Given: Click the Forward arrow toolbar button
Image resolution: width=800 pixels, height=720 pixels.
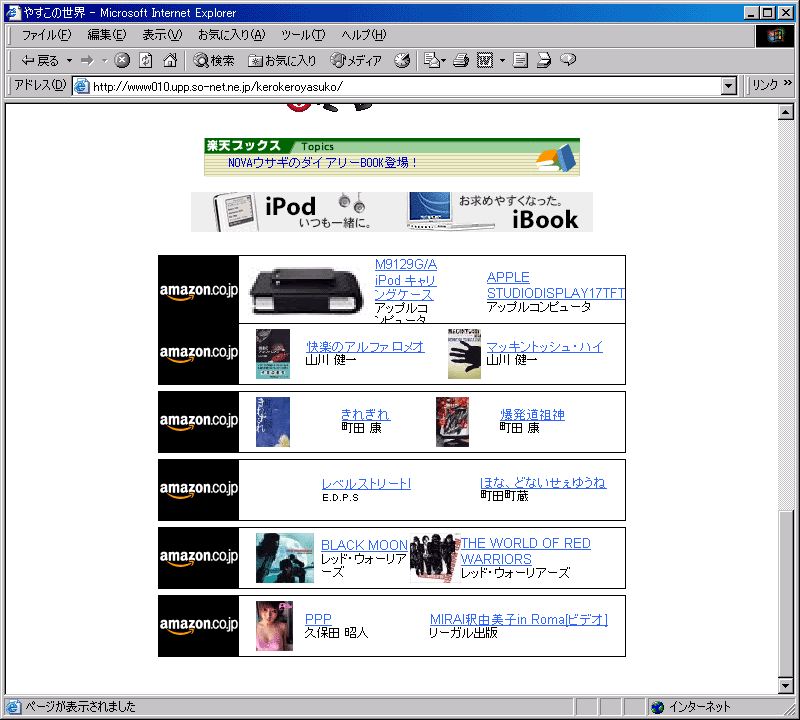Looking at the screenshot, I should tap(88, 61).
